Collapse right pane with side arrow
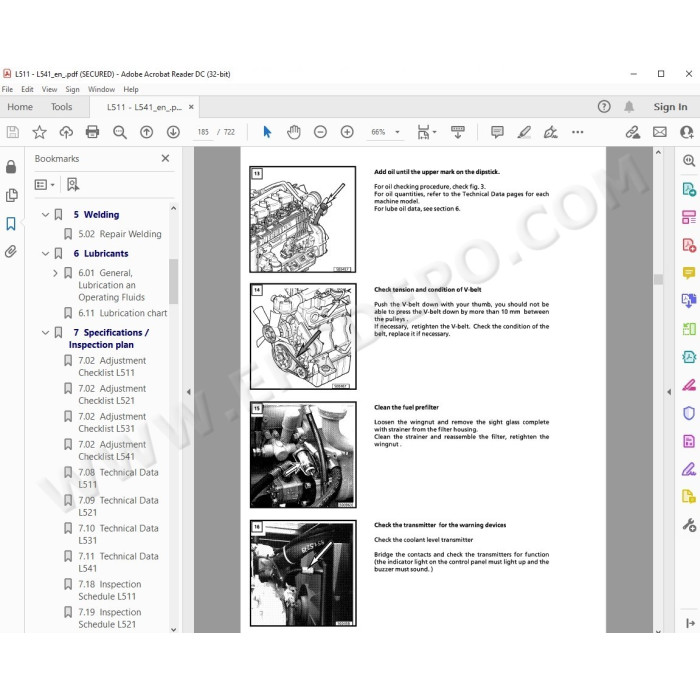Screen dimensions: 700x700 tap(669, 392)
